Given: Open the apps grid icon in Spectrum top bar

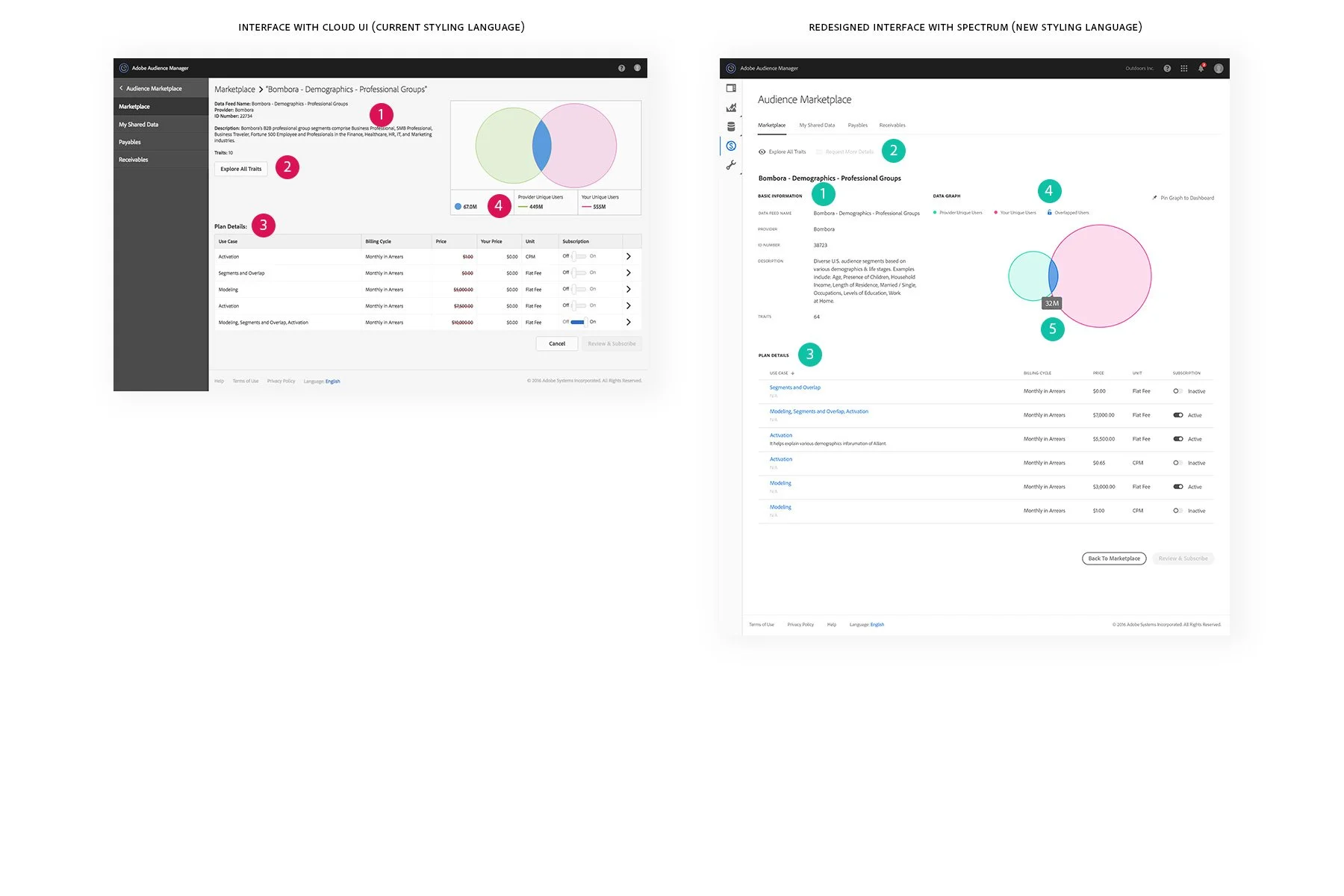Looking at the screenshot, I should (1184, 68).
